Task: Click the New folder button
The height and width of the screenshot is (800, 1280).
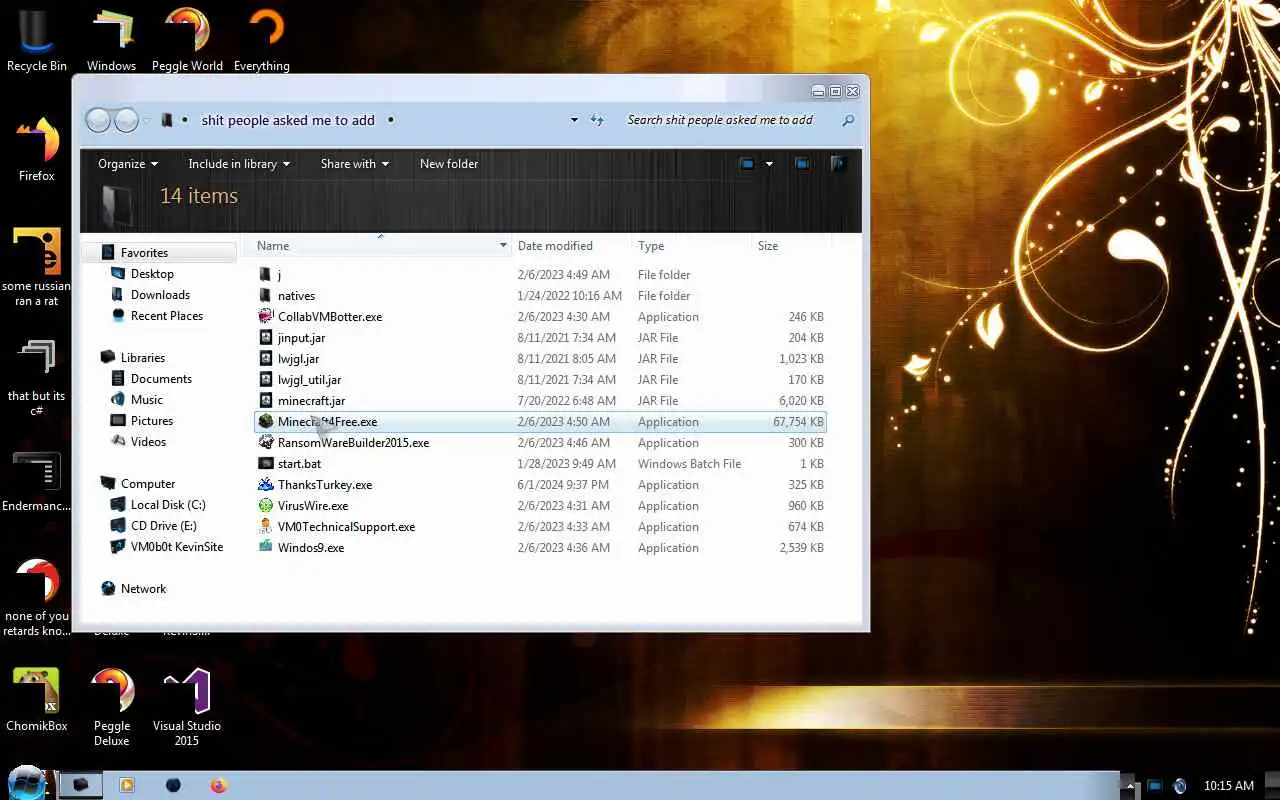Action: 449,164
